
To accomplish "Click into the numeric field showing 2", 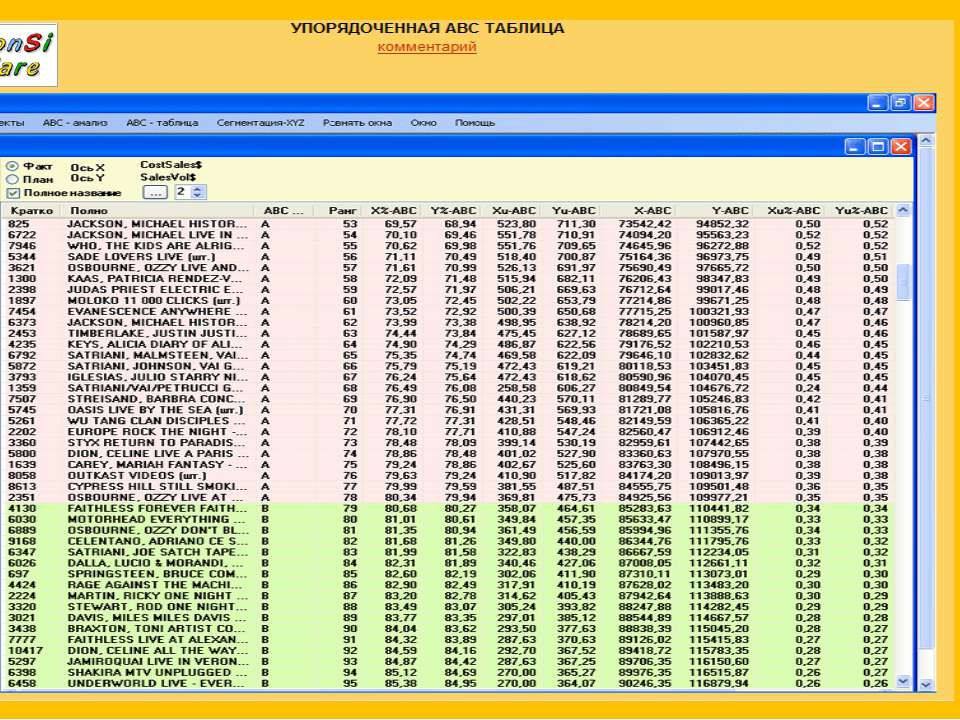I will 182,192.
